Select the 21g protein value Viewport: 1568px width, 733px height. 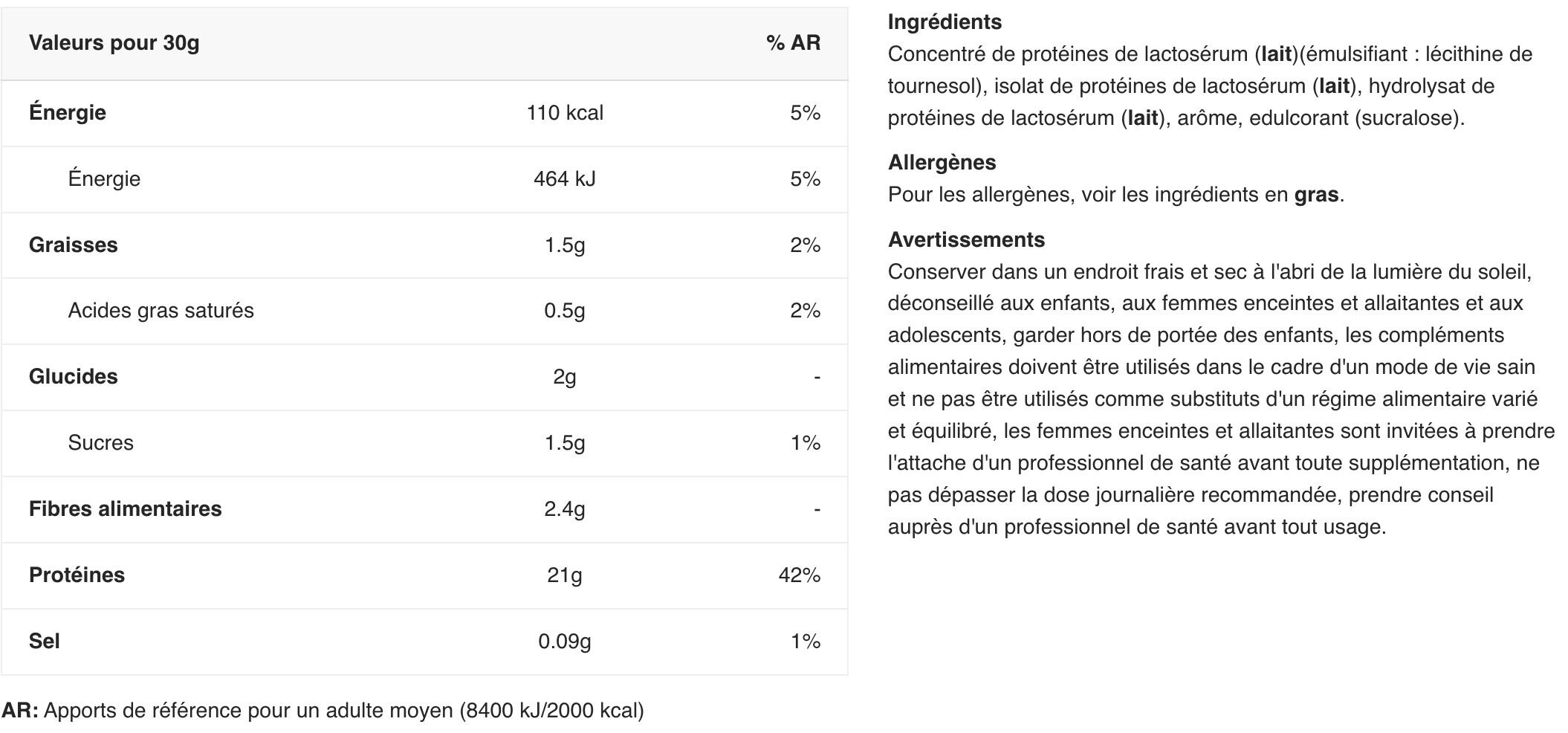pos(565,575)
